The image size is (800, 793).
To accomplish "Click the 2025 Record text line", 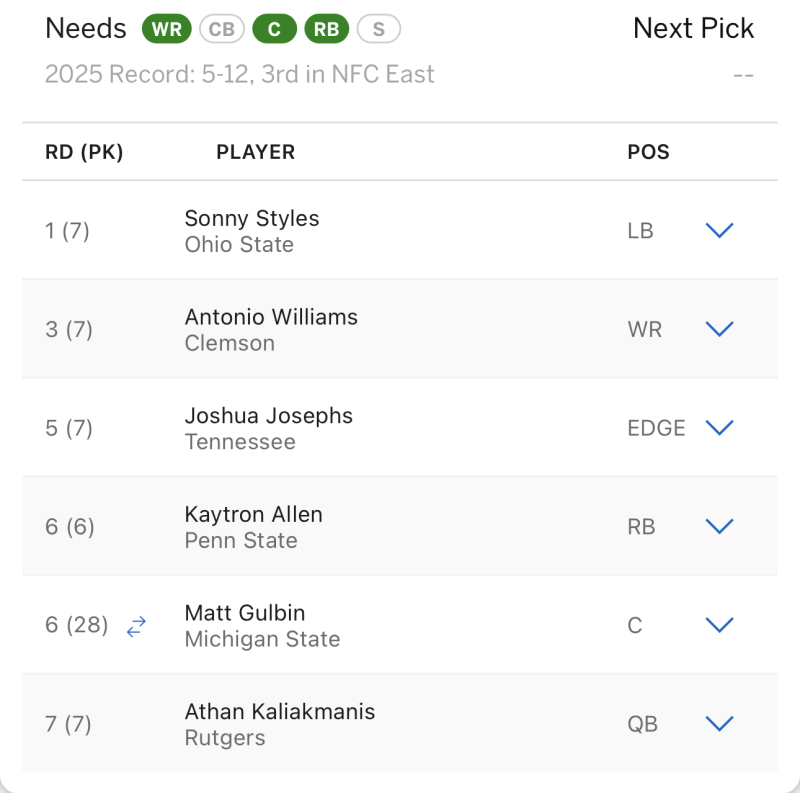I will (240, 74).
